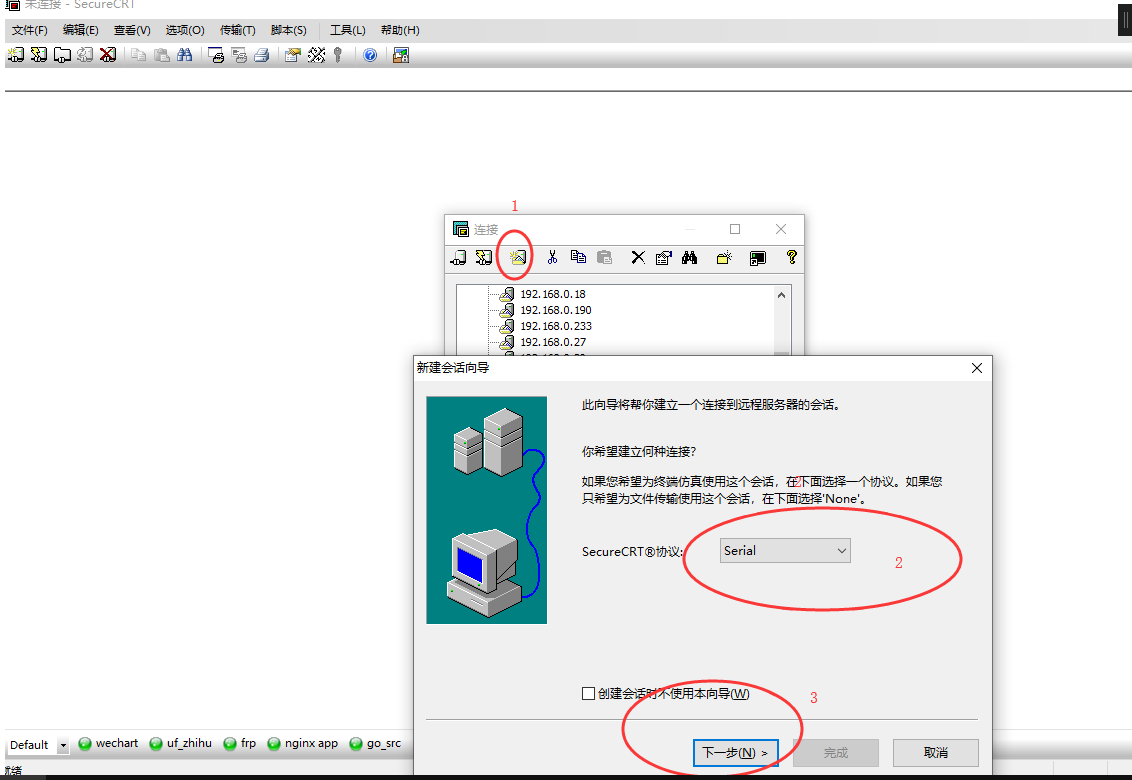Open the 查看(V) menu
This screenshot has height=780, width=1132.
pos(132,30)
